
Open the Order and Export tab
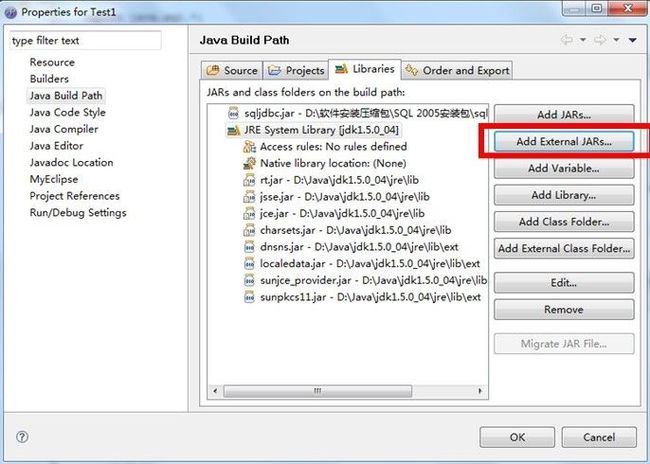coord(457,70)
